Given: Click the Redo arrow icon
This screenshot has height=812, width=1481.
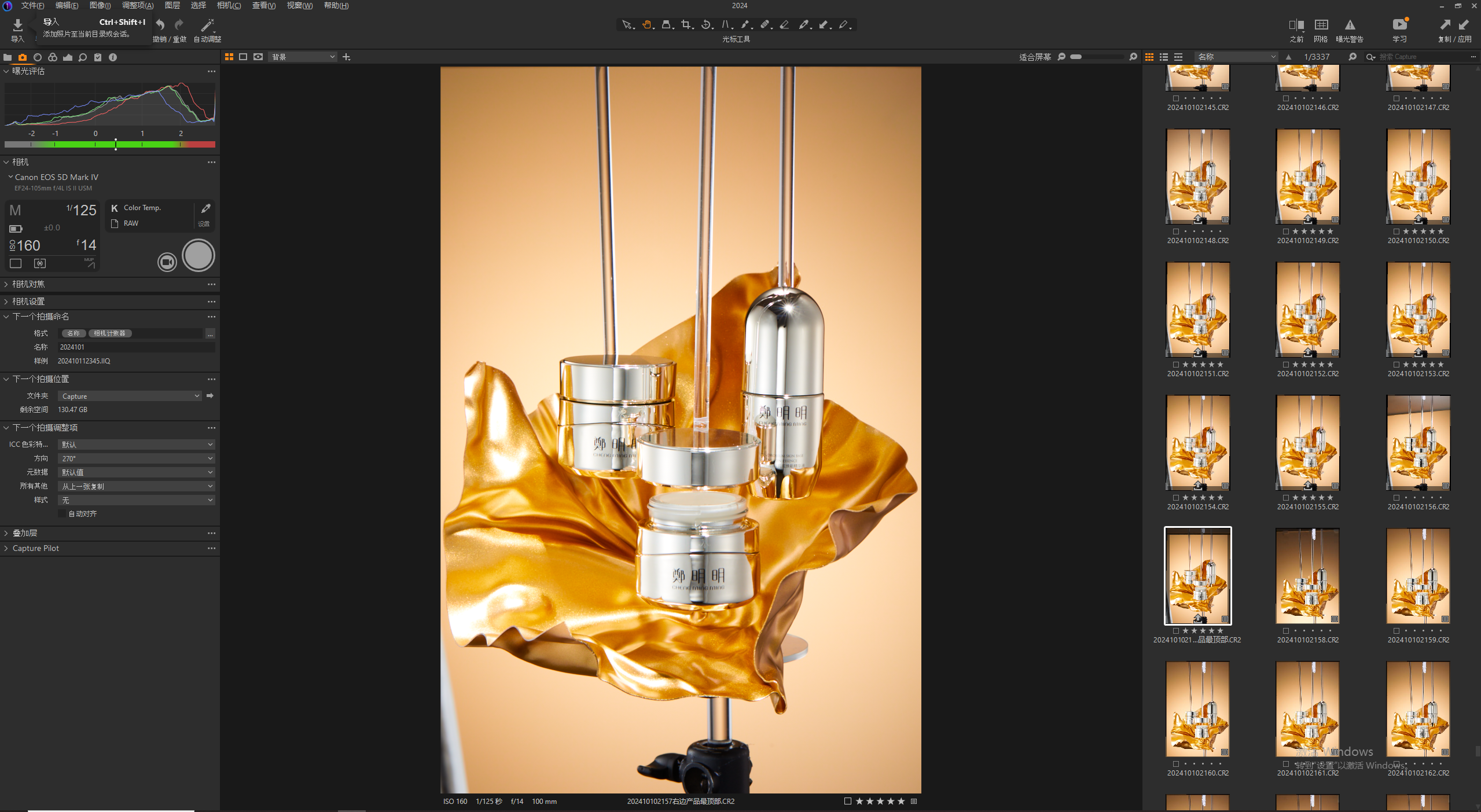Looking at the screenshot, I should coord(179,25).
